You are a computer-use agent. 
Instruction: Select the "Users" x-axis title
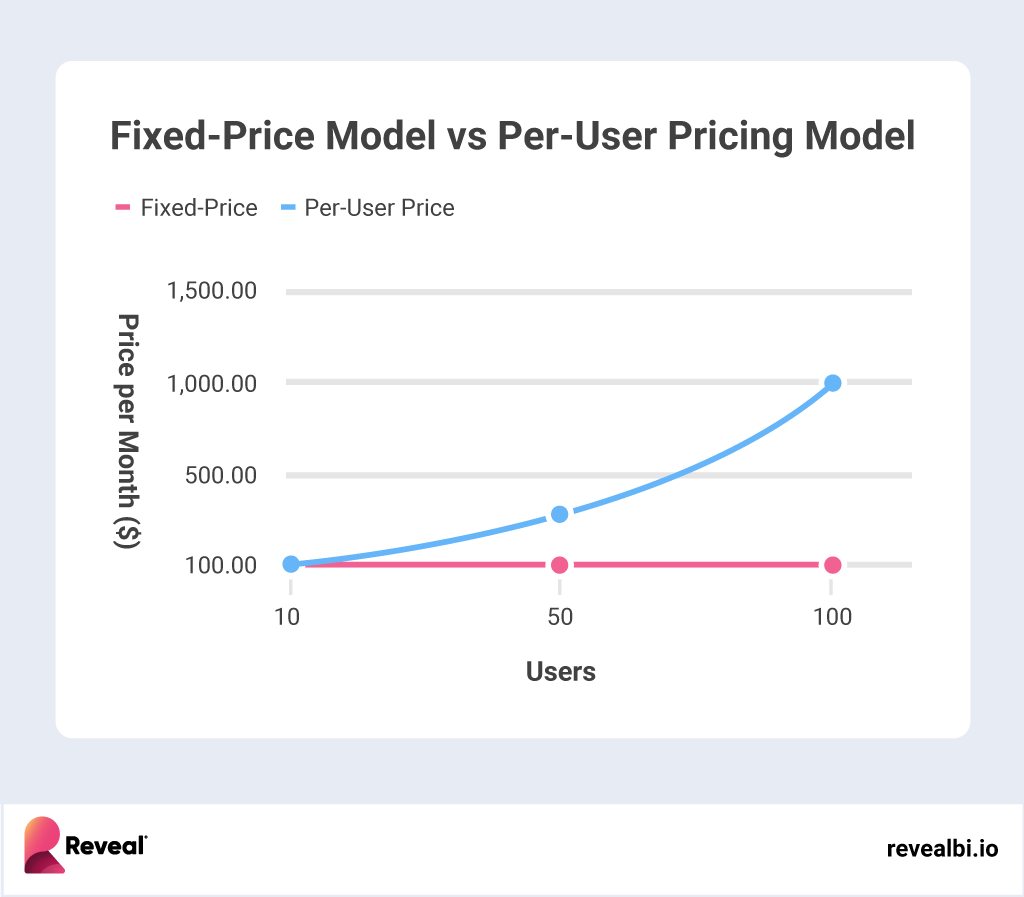(x=560, y=672)
